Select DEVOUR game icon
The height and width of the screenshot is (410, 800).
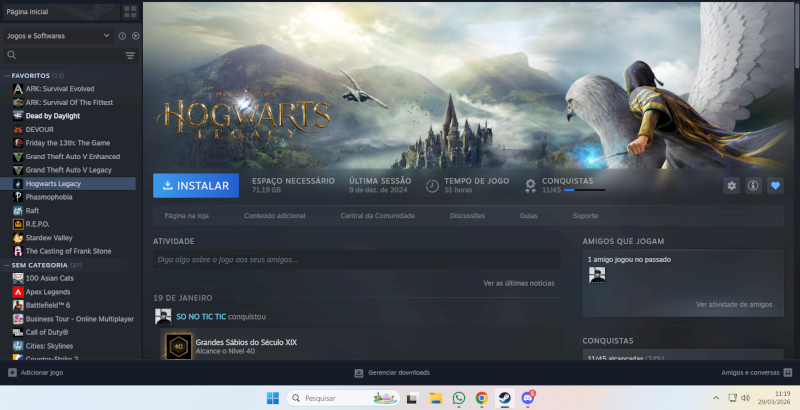click(x=18, y=130)
